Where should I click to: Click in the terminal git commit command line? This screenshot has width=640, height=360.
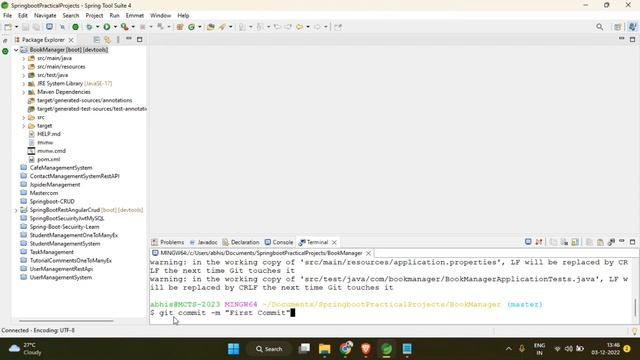220,313
